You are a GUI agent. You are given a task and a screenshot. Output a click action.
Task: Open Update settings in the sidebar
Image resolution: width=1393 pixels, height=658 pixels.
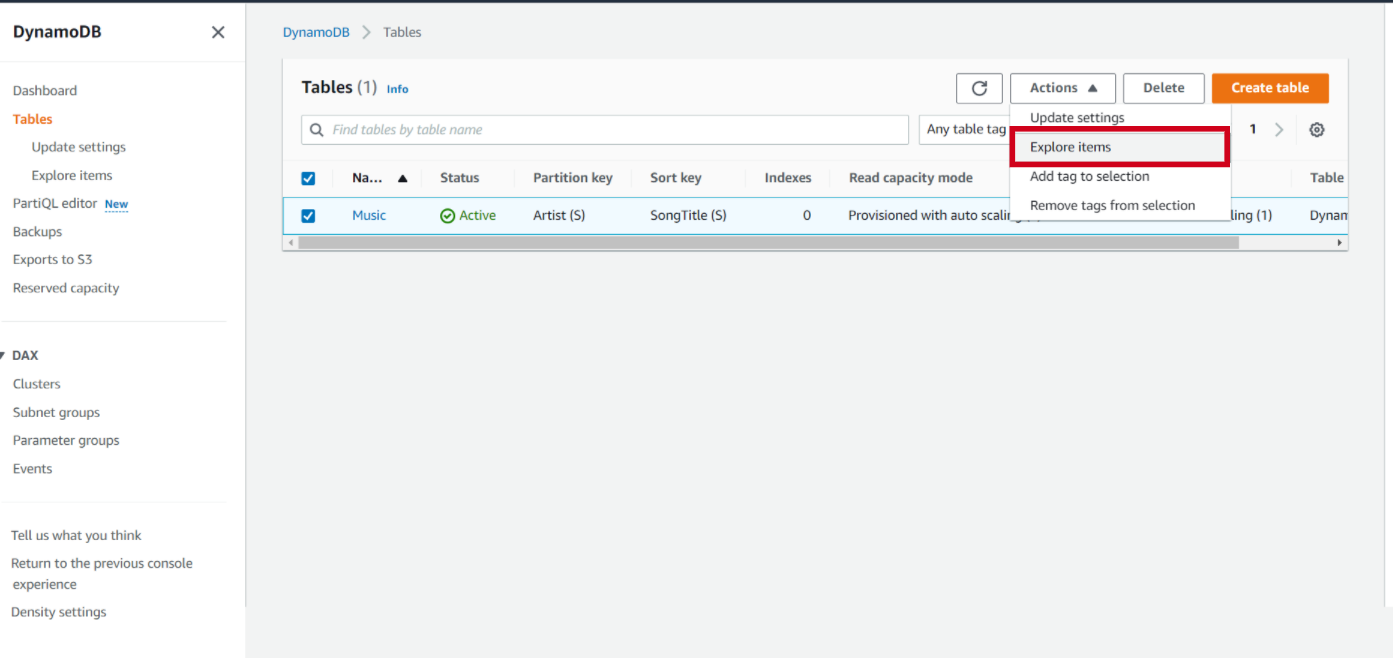click(x=79, y=147)
